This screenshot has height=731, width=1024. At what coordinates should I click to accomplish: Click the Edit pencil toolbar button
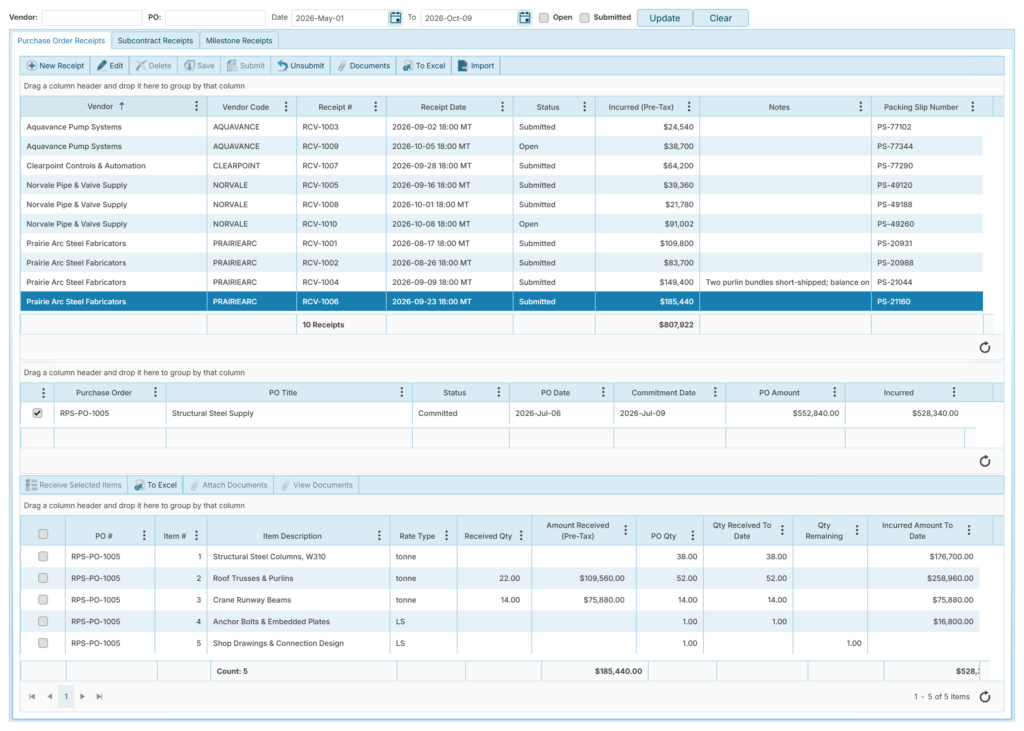point(110,65)
